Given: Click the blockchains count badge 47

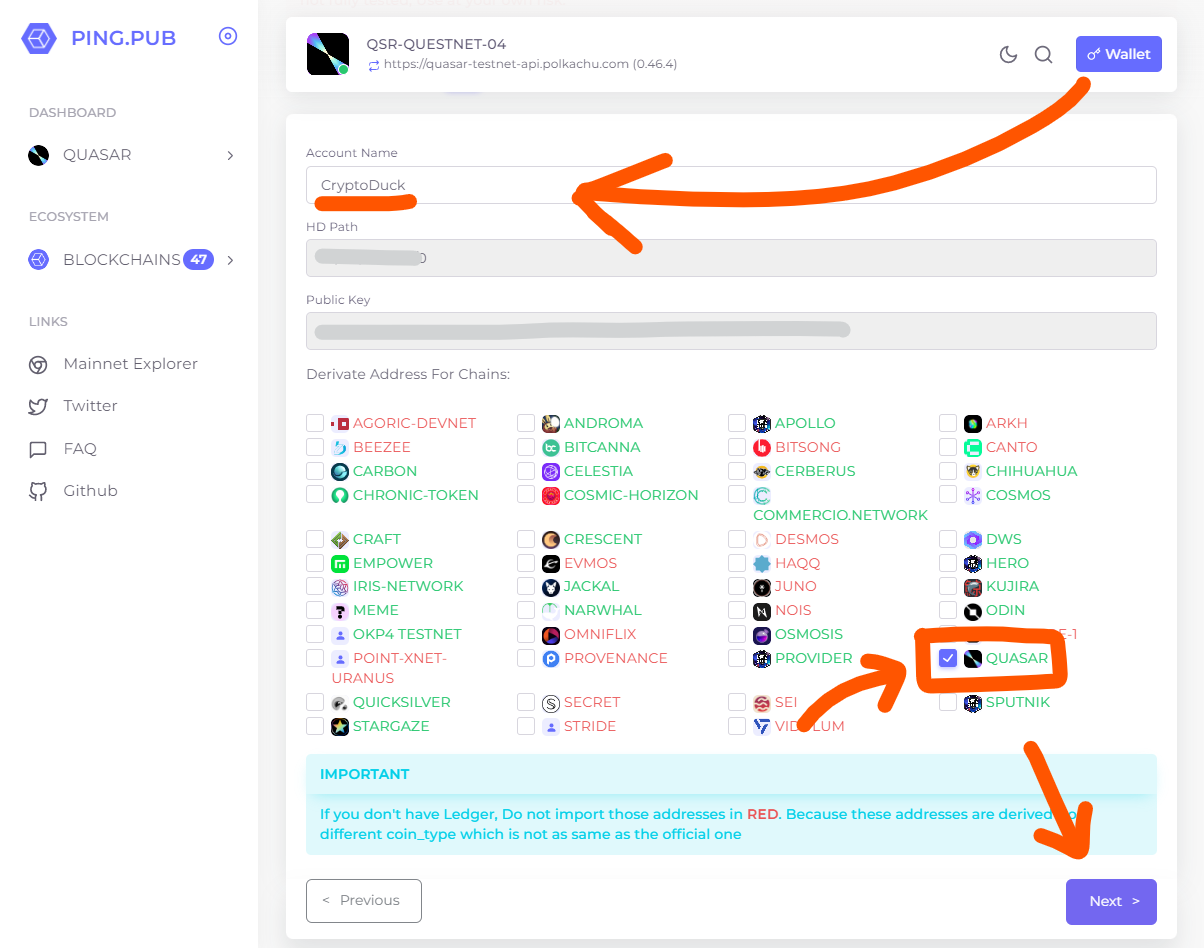Looking at the screenshot, I should 199,260.
